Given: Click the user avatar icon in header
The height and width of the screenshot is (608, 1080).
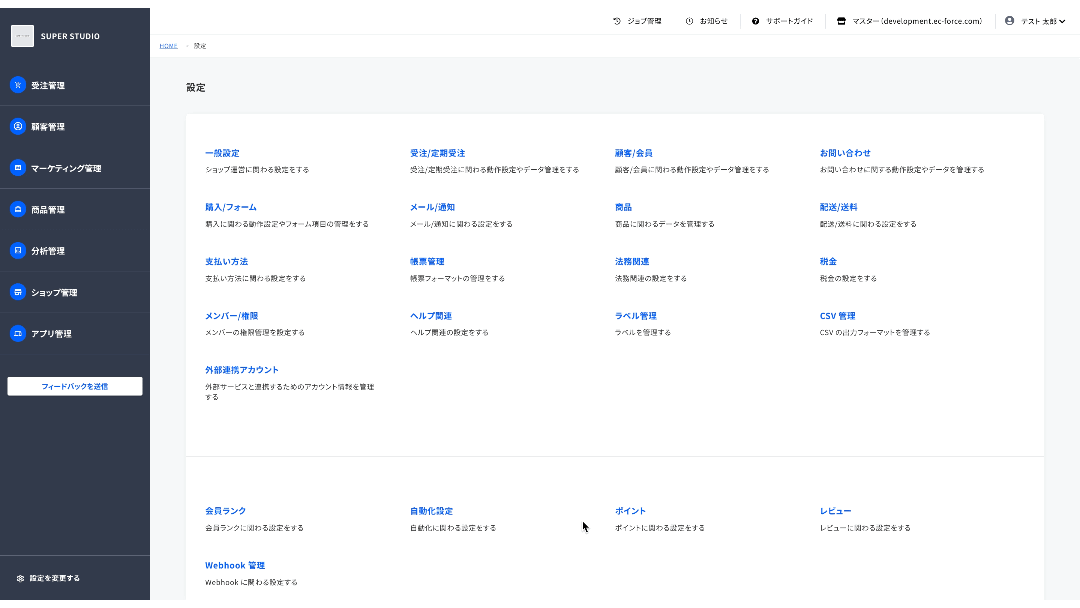Looking at the screenshot, I should tap(1010, 21).
